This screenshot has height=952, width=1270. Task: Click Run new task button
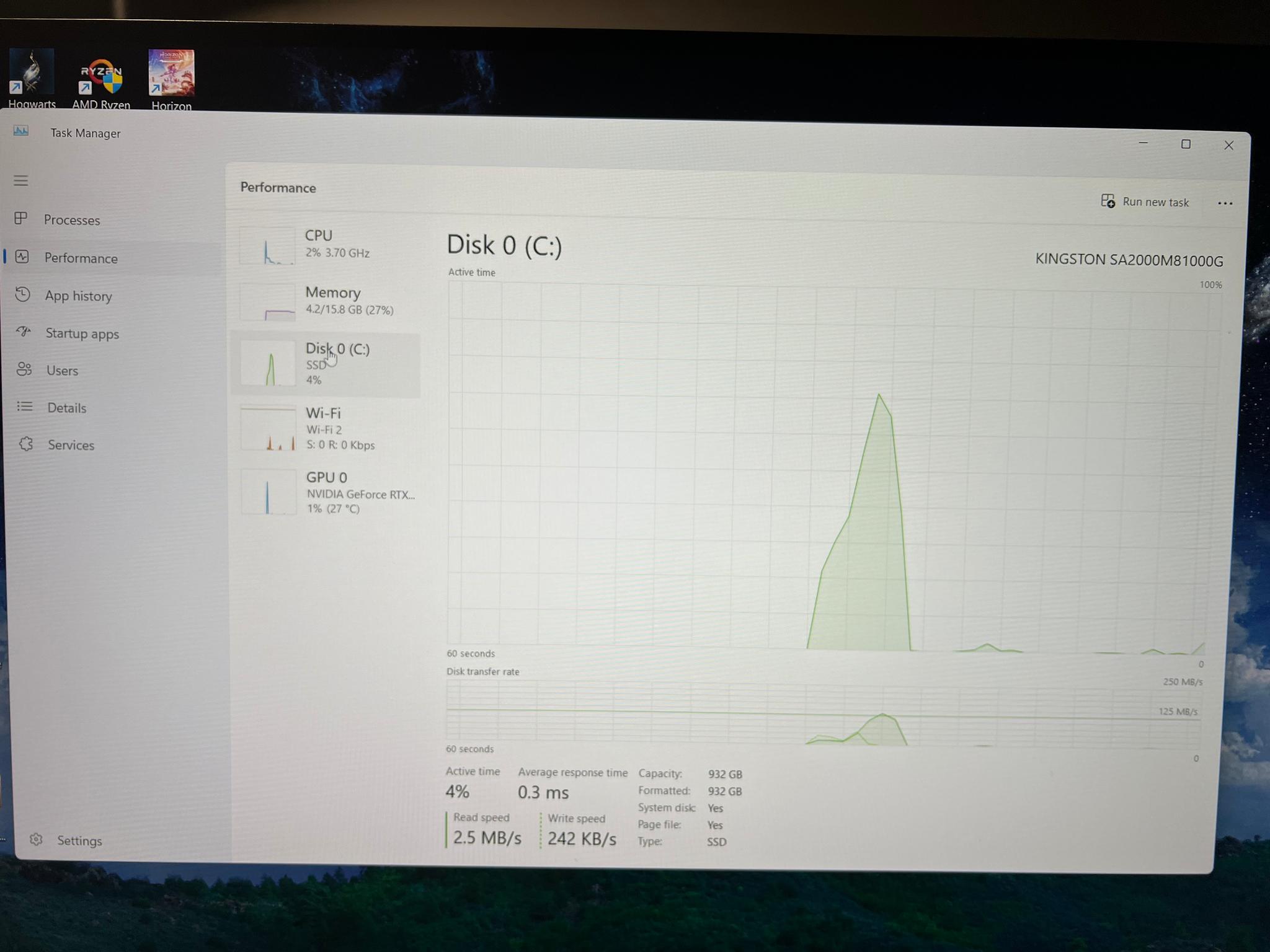(1145, 202)
